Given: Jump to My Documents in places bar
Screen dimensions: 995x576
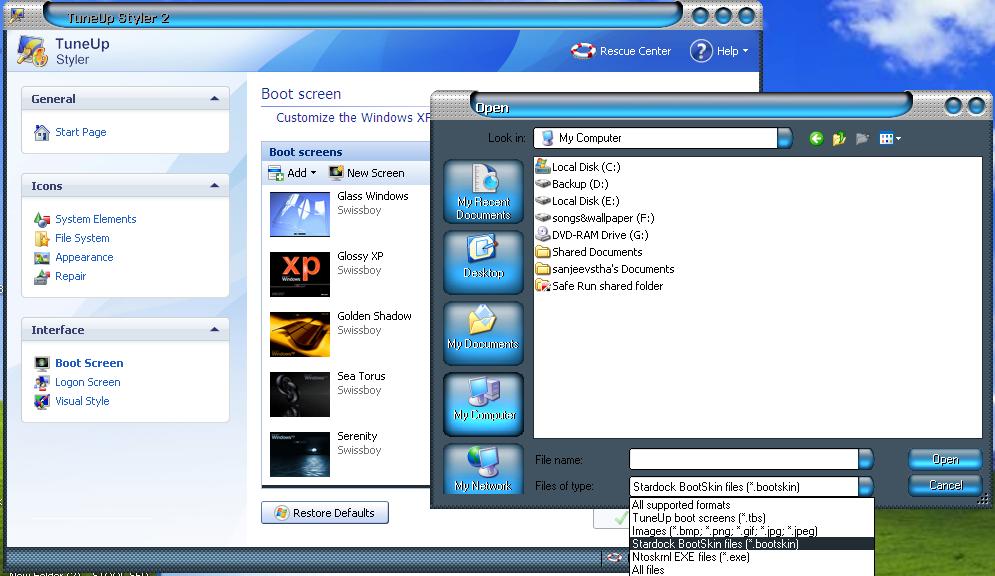Looking at the screenshot, I should click(484, 333).
